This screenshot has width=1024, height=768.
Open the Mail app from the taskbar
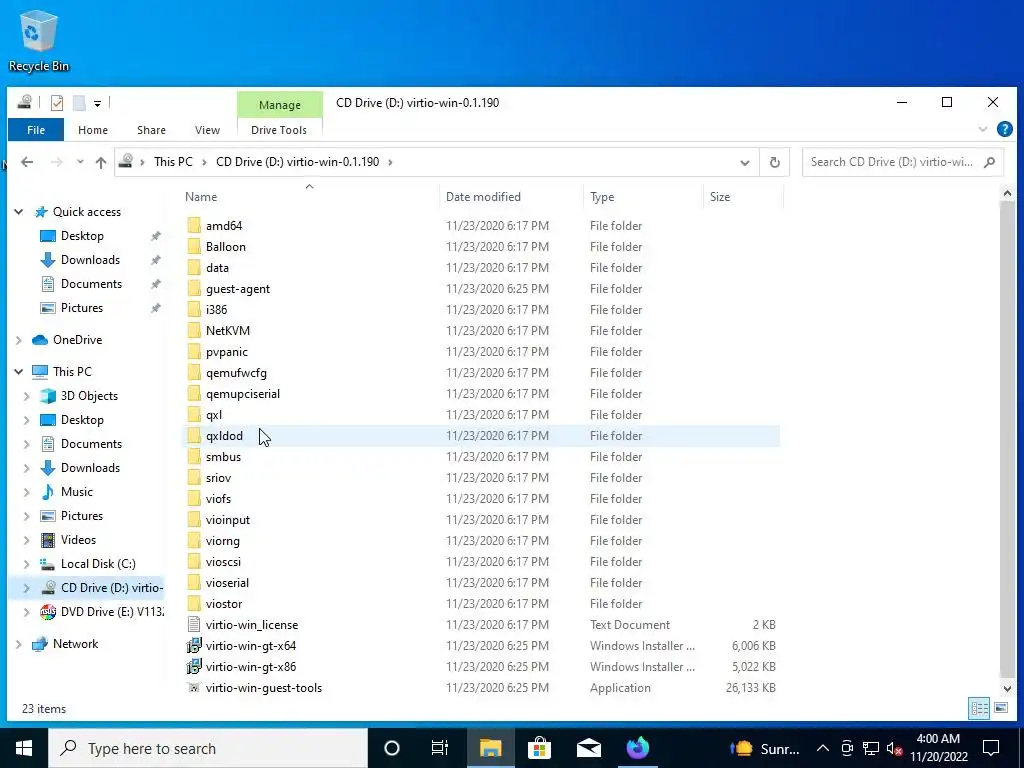(588, 748)
